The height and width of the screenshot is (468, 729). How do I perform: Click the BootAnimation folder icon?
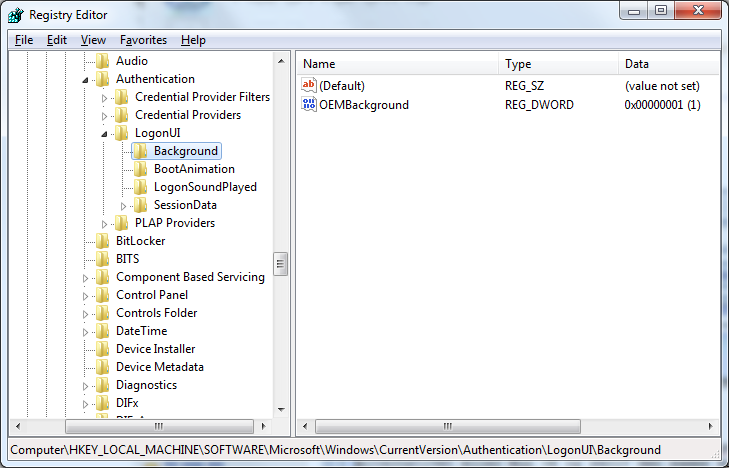pyautogui.click(x=140, y=169)
